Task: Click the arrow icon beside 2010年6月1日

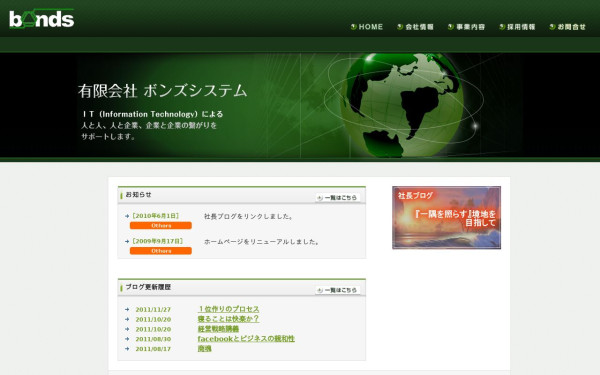Action: point(127,216)
